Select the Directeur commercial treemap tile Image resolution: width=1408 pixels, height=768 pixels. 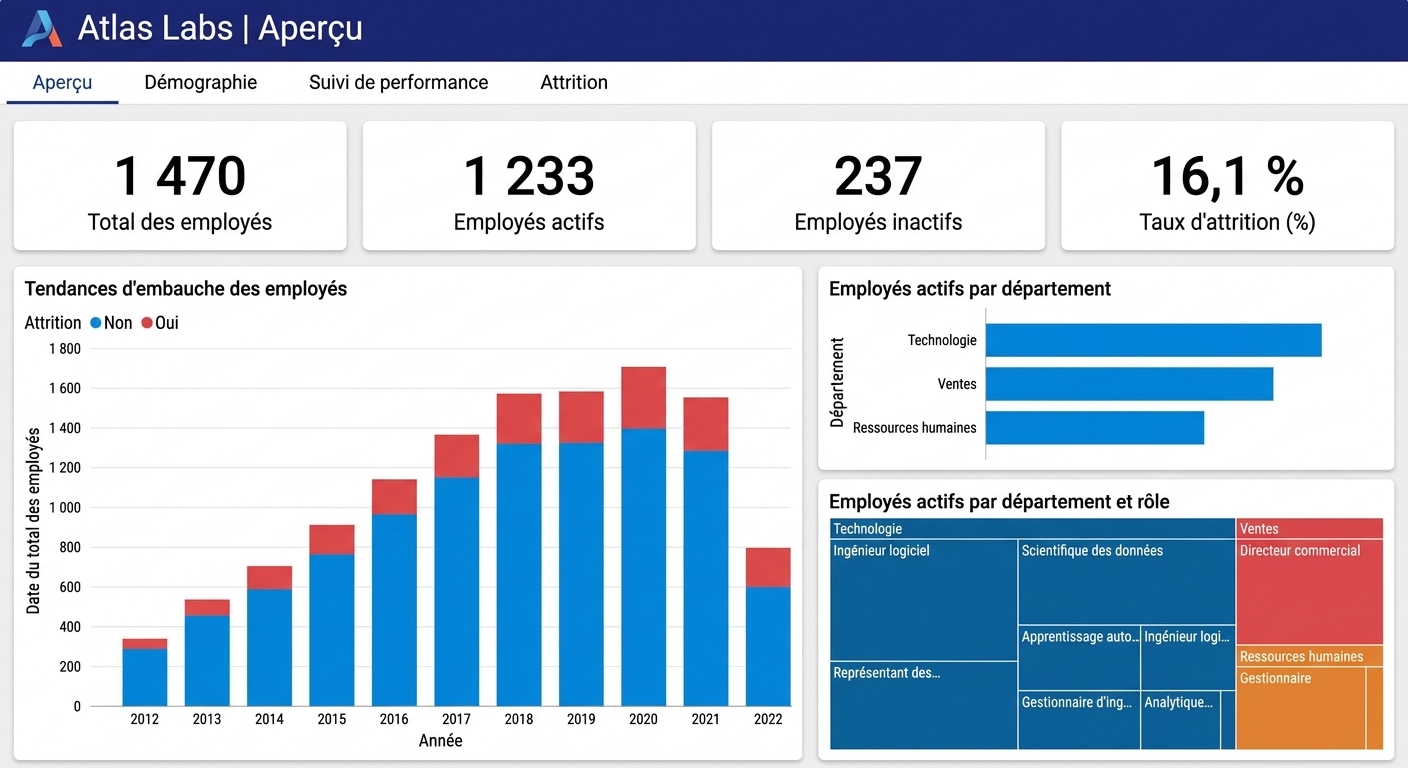coord(1310,592)
